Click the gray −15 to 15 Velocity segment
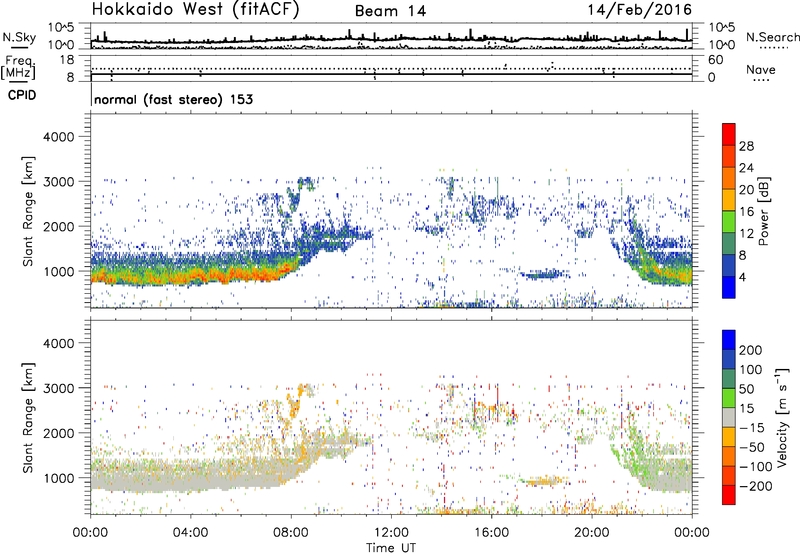This screenshot has height=554, width=800. (x=729, y=417)
